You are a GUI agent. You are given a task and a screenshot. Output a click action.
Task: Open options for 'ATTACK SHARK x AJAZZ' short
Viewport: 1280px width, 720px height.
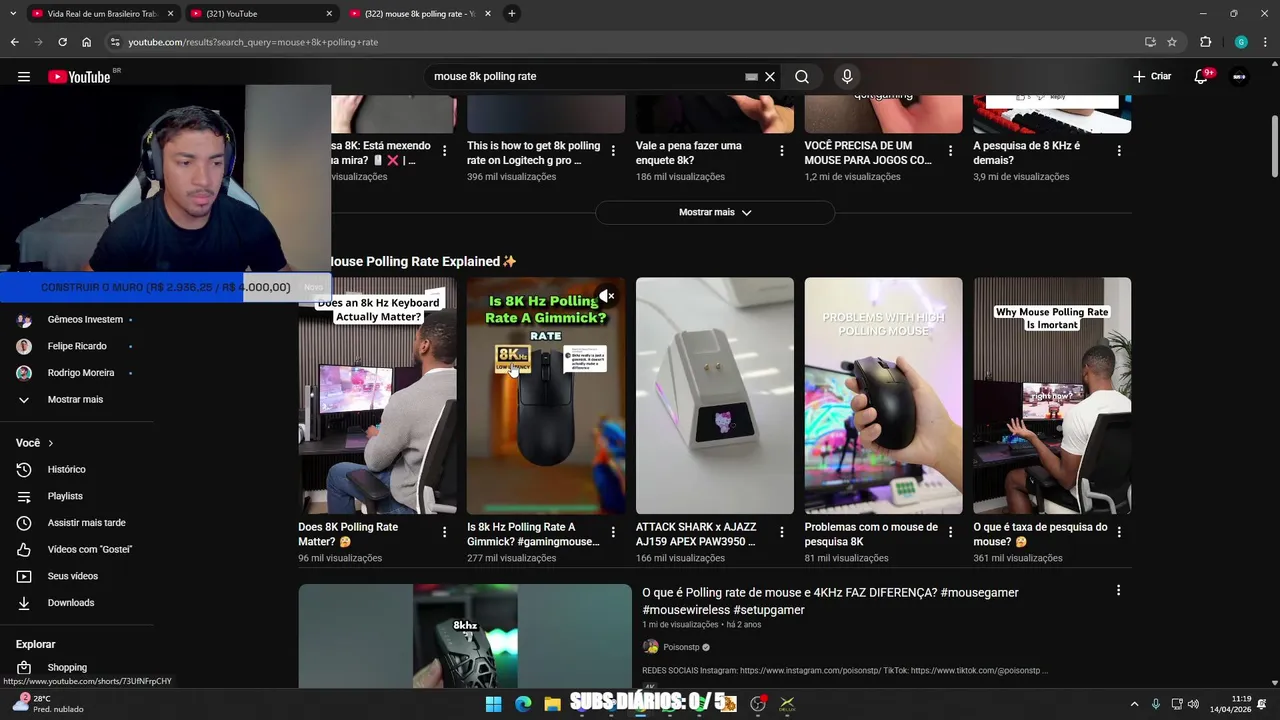[x=782, y=532]
